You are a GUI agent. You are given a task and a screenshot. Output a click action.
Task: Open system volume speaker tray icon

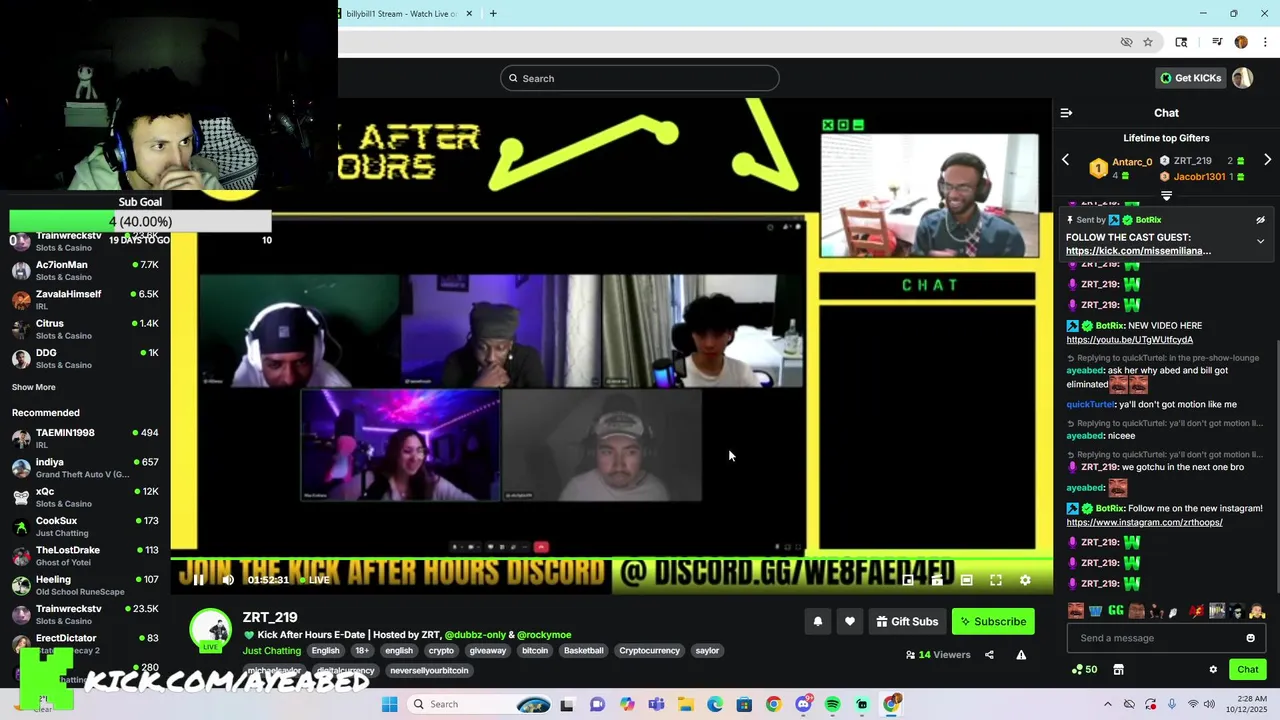(x=1209, y=704)
